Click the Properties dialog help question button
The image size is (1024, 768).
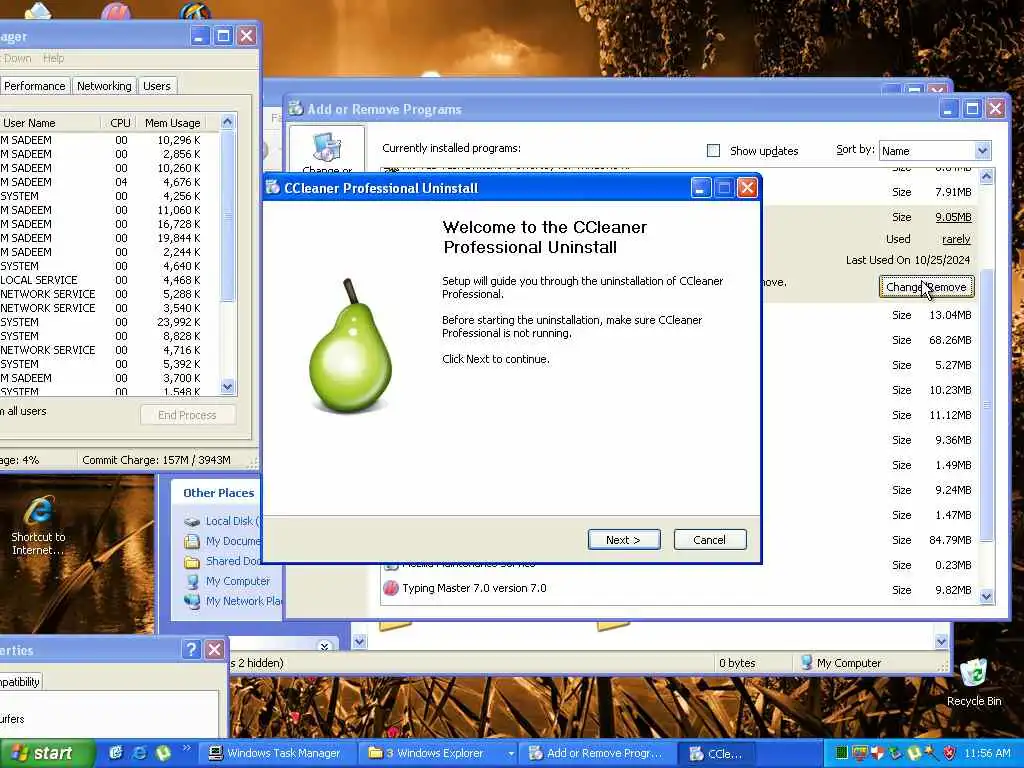tap(191, 649)
